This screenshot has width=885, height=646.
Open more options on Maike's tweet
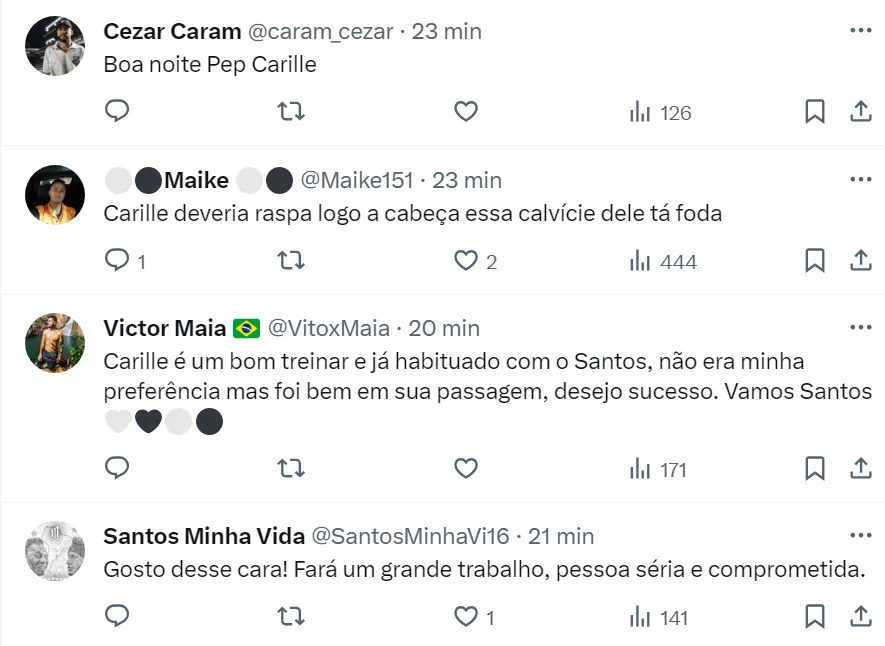(x=860, y=180)
